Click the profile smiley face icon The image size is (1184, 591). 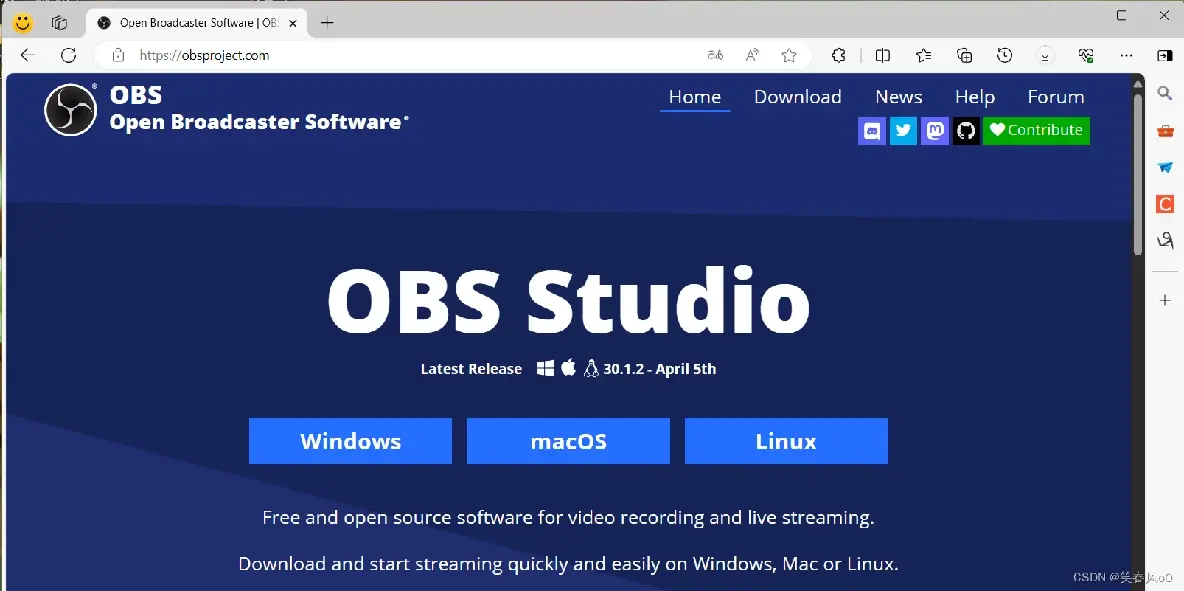pyautogui.click(x=23, y=23)
